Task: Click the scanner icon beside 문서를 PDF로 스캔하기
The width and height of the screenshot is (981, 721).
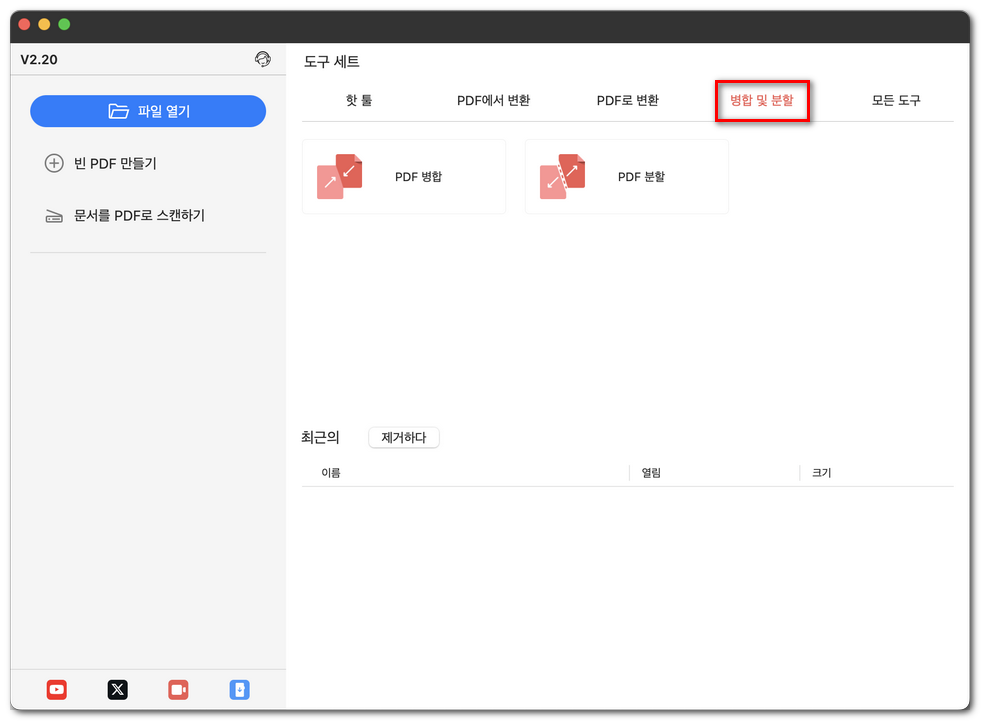Action: [x=54, y=214]
